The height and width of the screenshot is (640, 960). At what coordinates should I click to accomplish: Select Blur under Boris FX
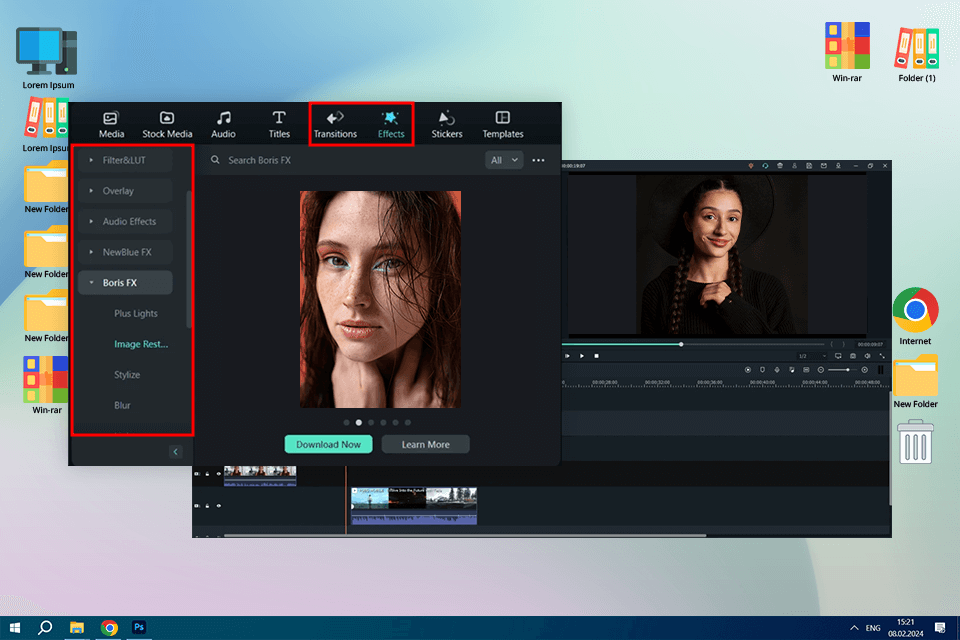(x=122, y=405)
